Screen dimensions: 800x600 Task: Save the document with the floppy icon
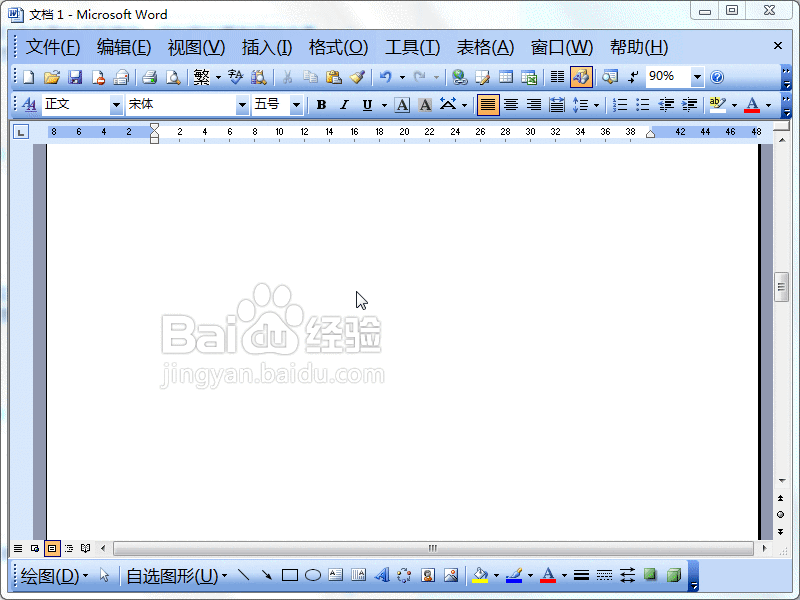(x=75, y=77)
